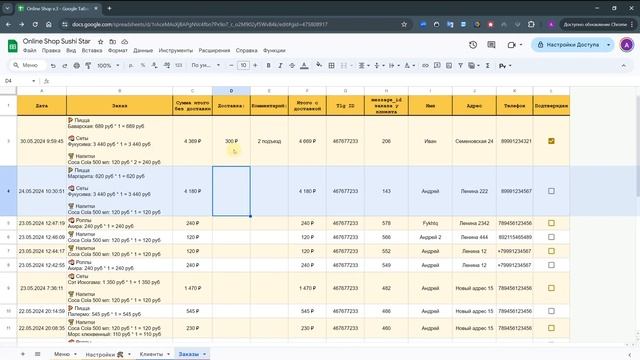Open version history clock icon
The width and height of the screenshot is (640, 360).
[x=473, y=45]
